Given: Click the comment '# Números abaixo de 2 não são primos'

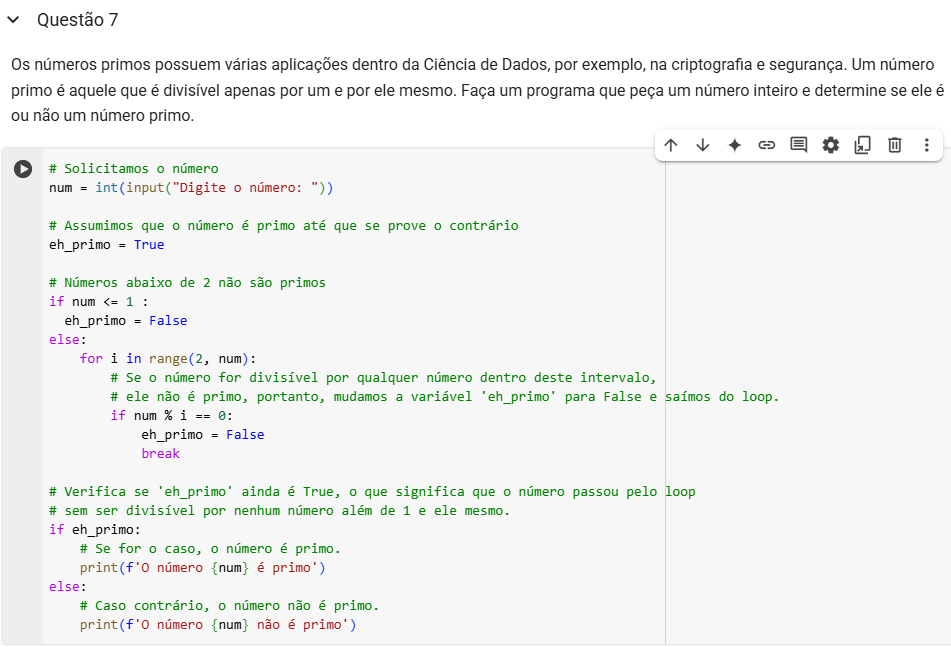Looking at the screenshot, I should coord(187,283).
